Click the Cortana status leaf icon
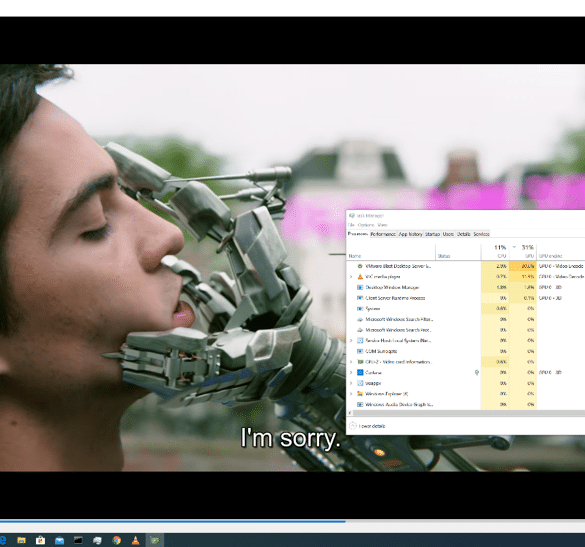585x547 pixels. click(476, 372)
